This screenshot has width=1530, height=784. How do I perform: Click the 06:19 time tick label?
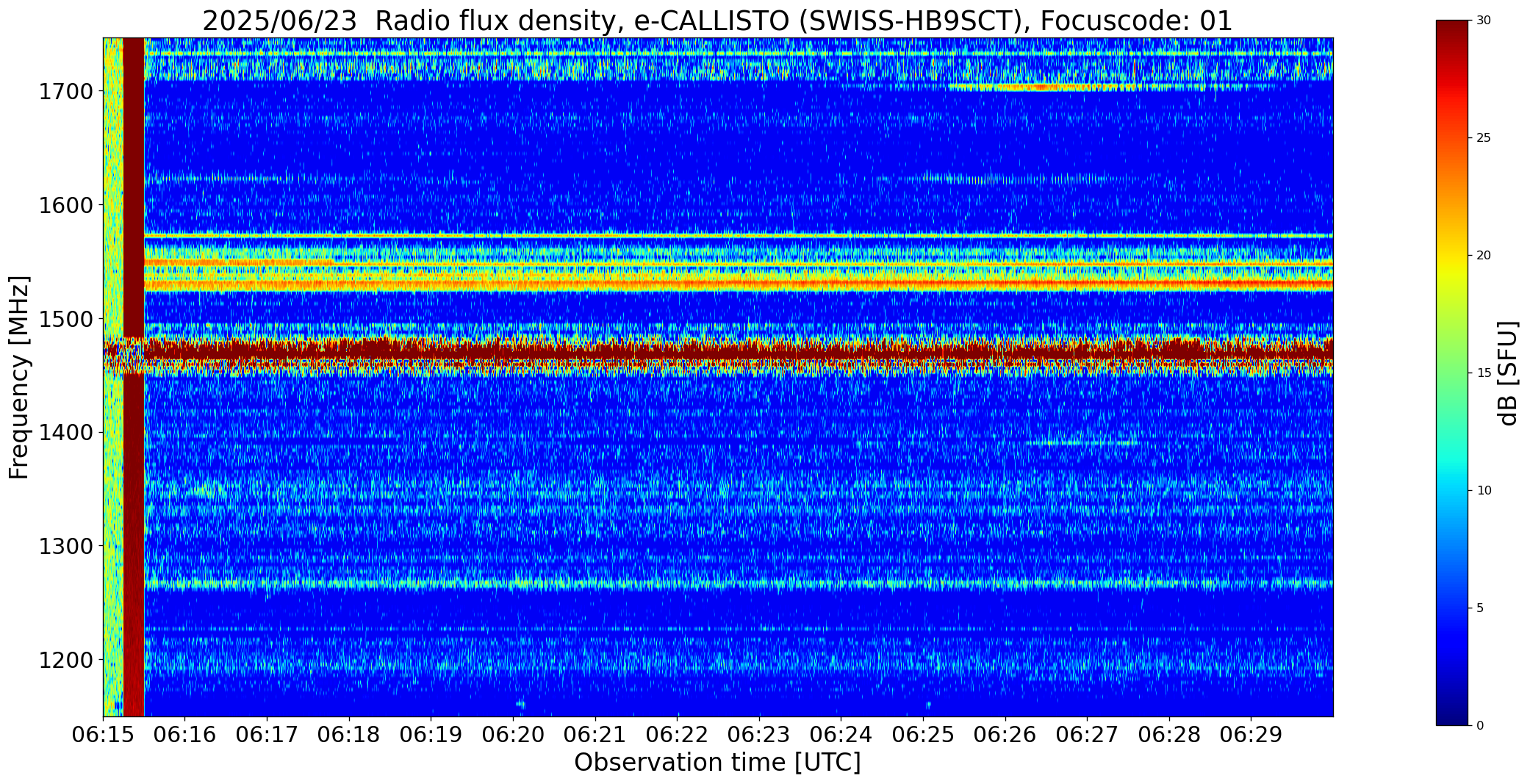coord(431,735)
